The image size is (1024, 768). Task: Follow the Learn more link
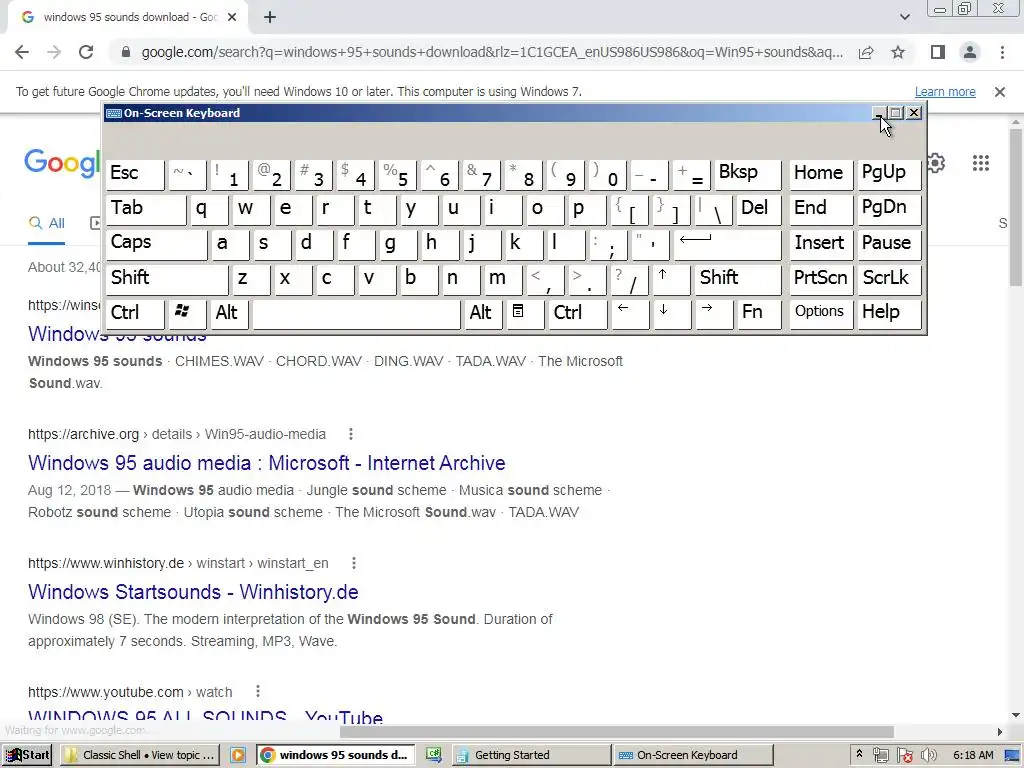pos(945,92)
